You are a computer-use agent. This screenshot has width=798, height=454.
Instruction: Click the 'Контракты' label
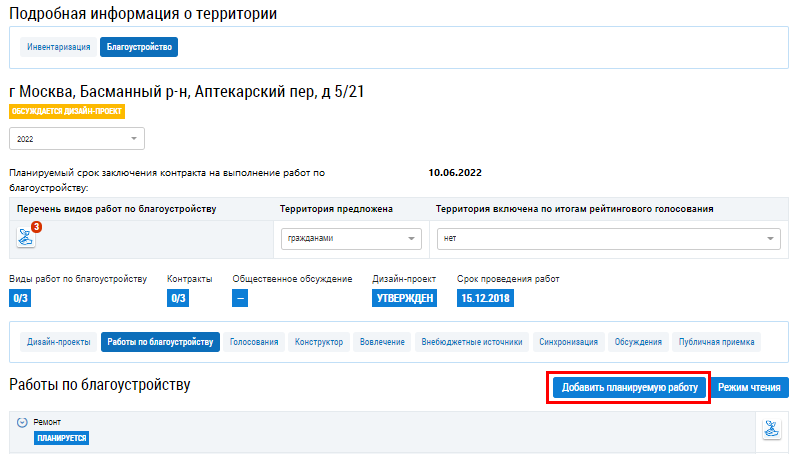point(189,279)
